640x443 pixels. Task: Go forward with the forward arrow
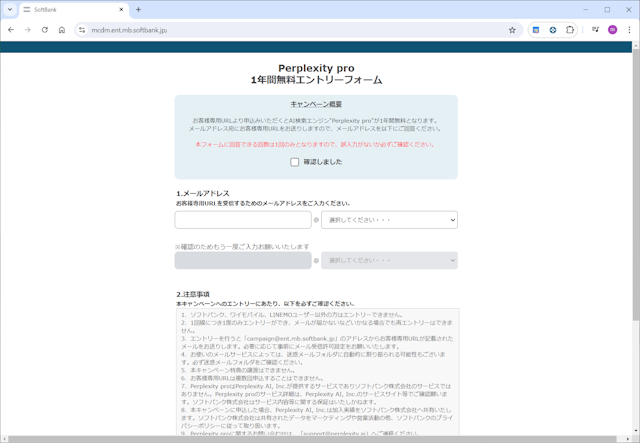point(28,30)
